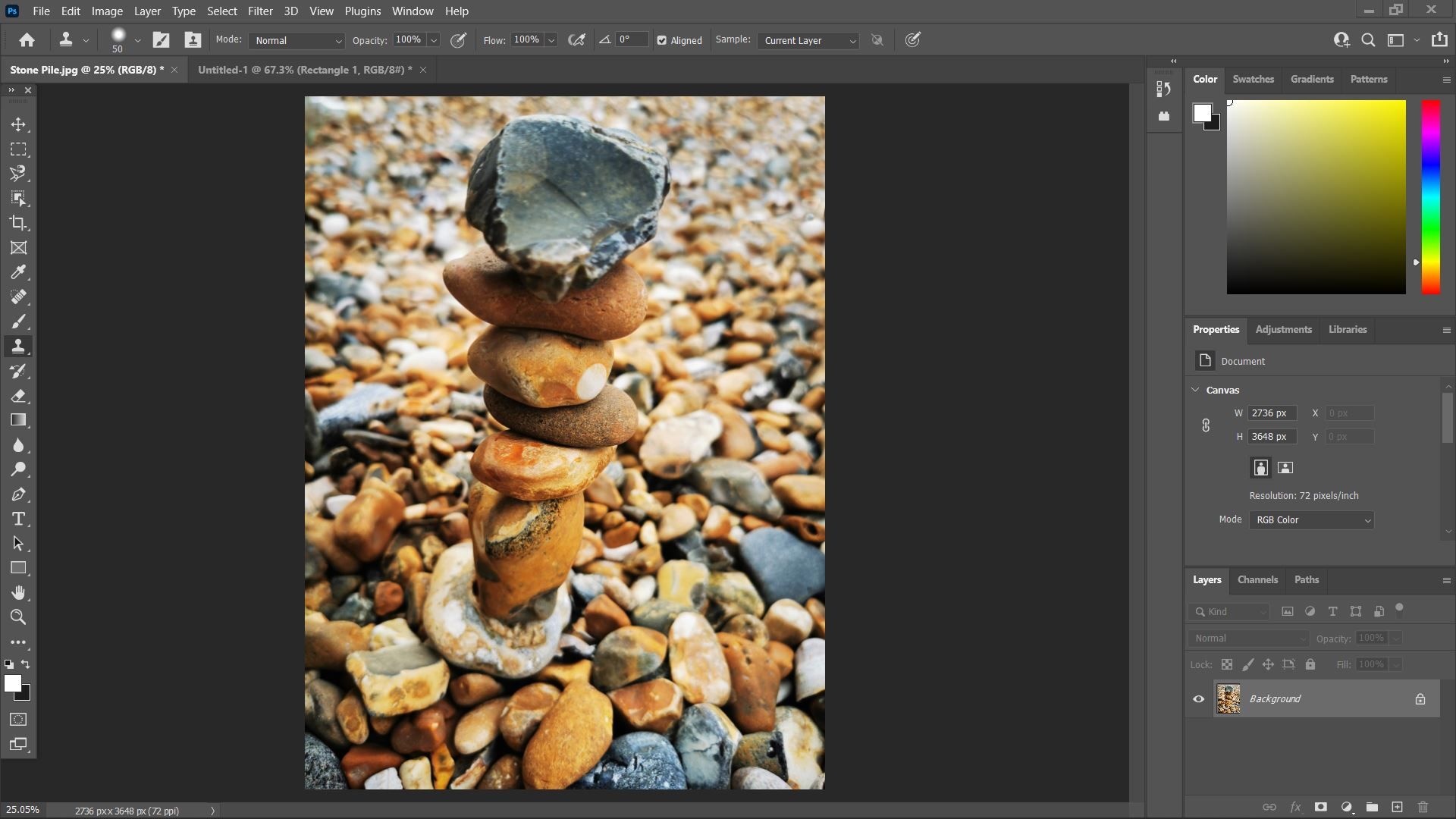Select the Gradient tool
This screenshot has width=1456, height=819.
click(18, 420)
